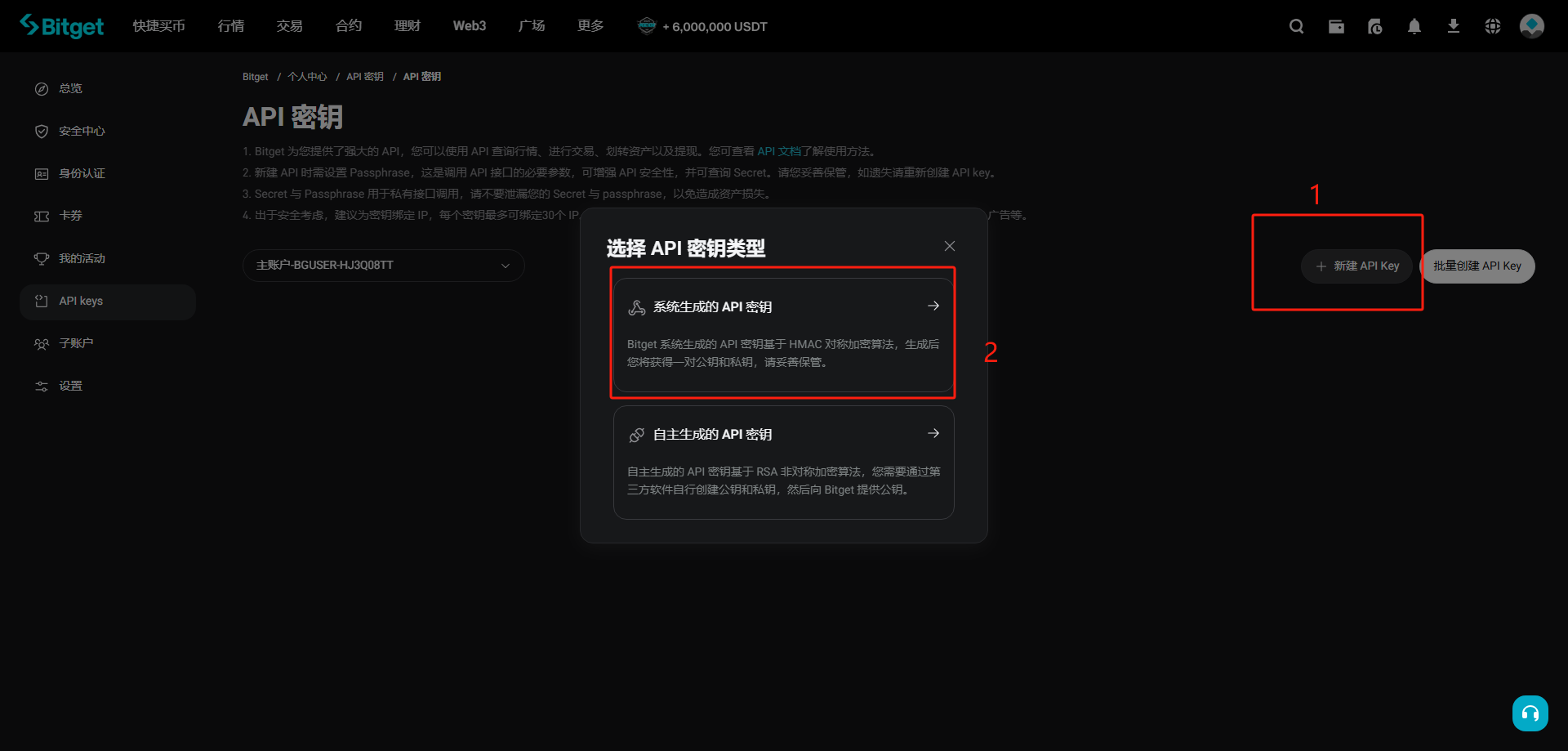Click the 我的活动 trophy icon
The width and height of the screenshot is (1568, 751).
pos(42,258)
